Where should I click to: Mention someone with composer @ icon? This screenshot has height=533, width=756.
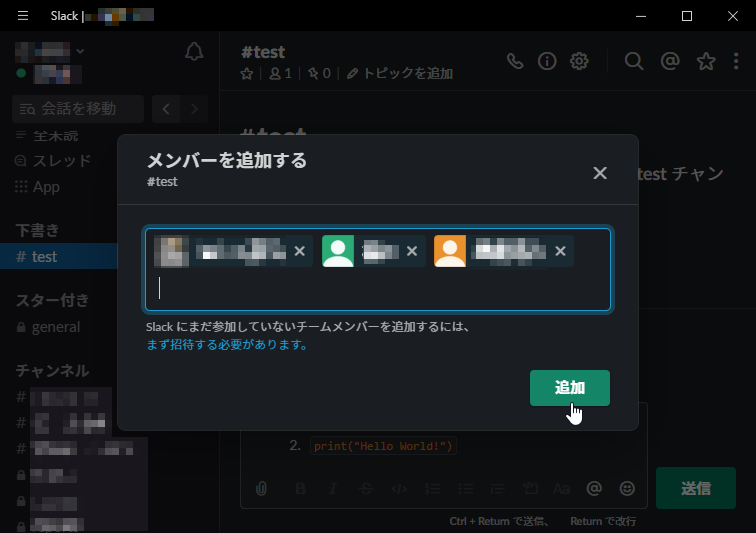[594, 489]
